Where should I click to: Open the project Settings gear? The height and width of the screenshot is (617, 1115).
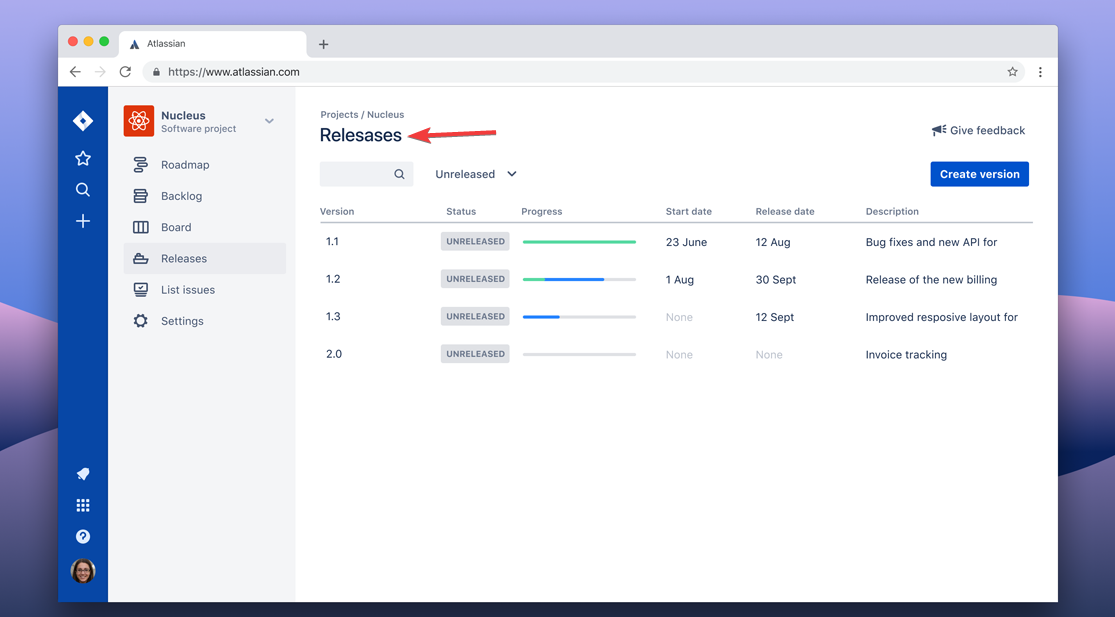pyautogui.click(x=140, y=320)
